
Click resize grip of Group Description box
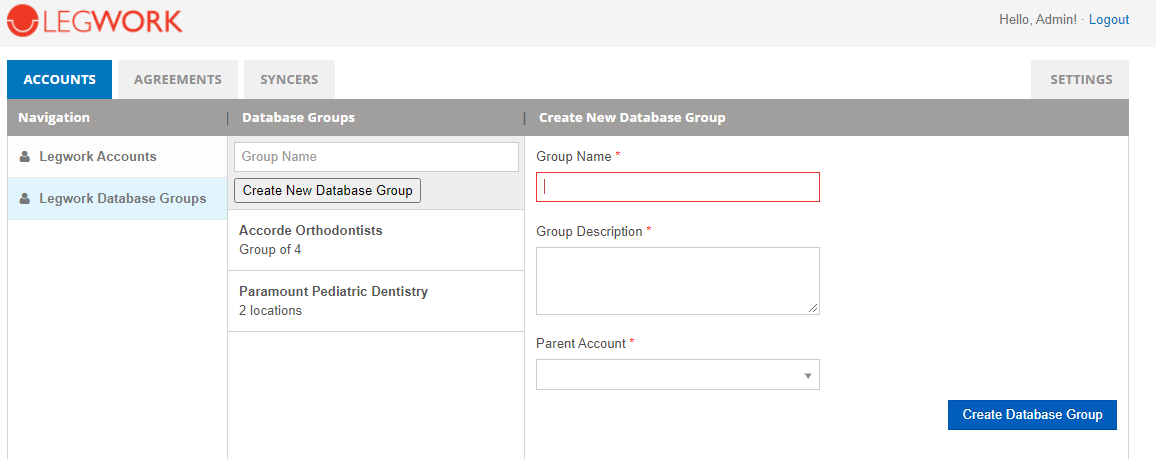pos(813,308)
